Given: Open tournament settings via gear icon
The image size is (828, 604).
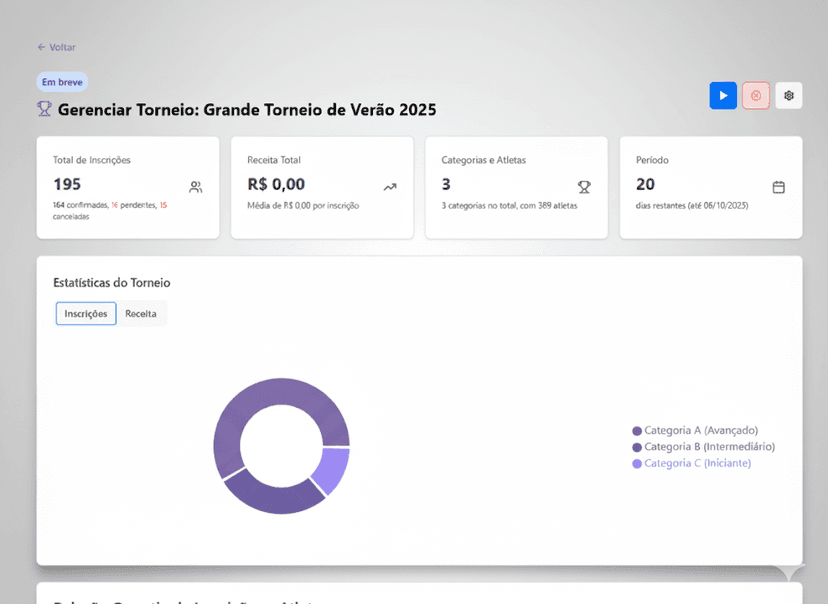Looking at the screenshot, I should (x=788, y=95).
